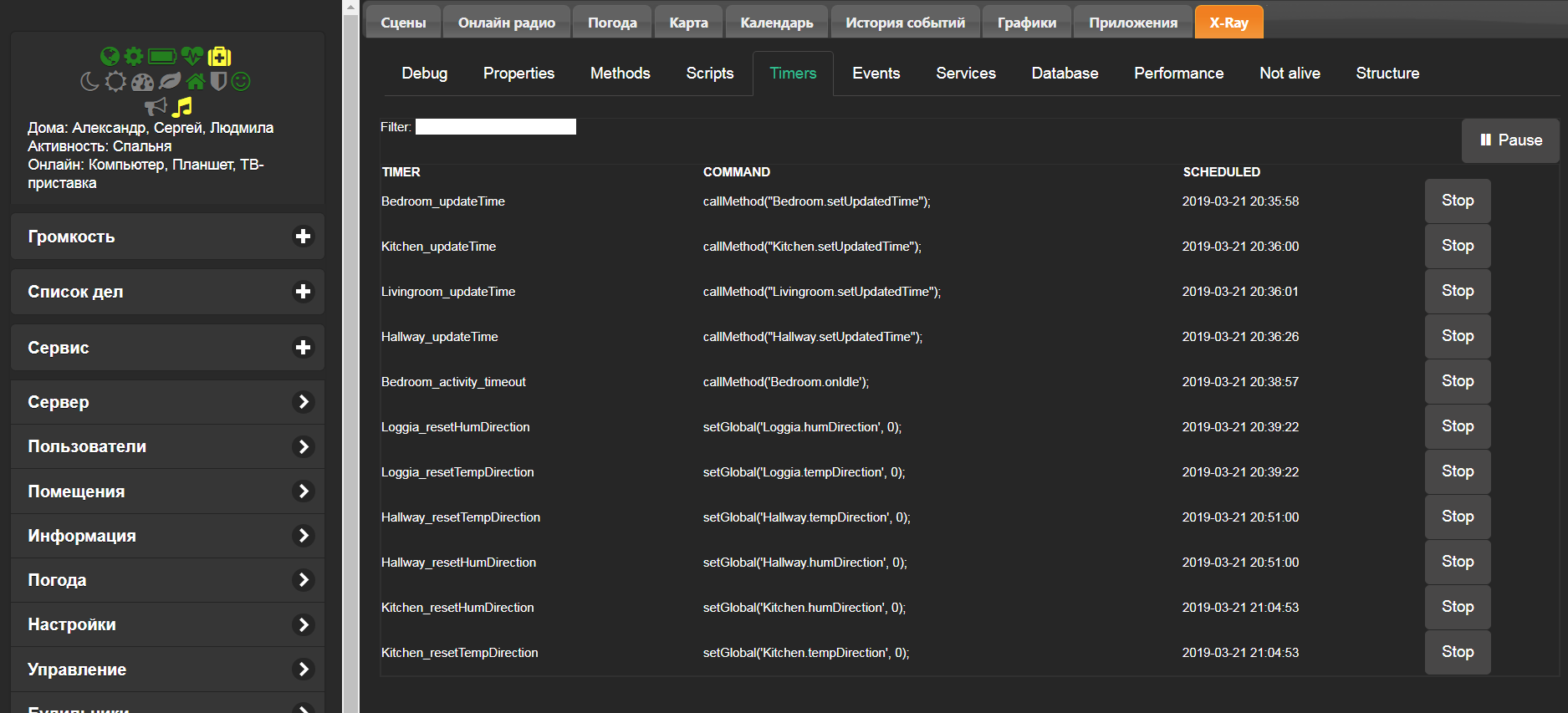1568x713 pixels.
Task: Click the gray shield security icon
Action: [x=218, y=81]
